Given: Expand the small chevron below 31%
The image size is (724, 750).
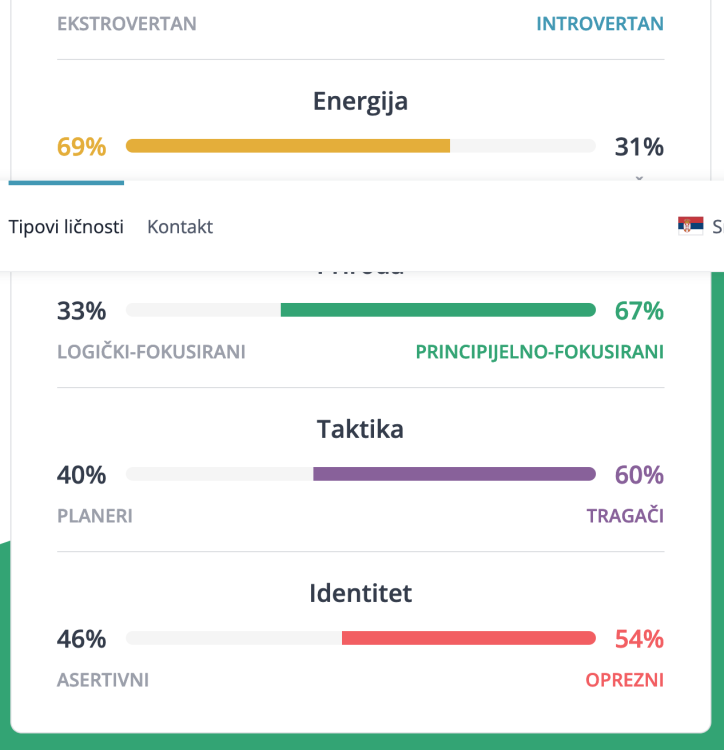Looking at the screenshot, I should [639, 178].
